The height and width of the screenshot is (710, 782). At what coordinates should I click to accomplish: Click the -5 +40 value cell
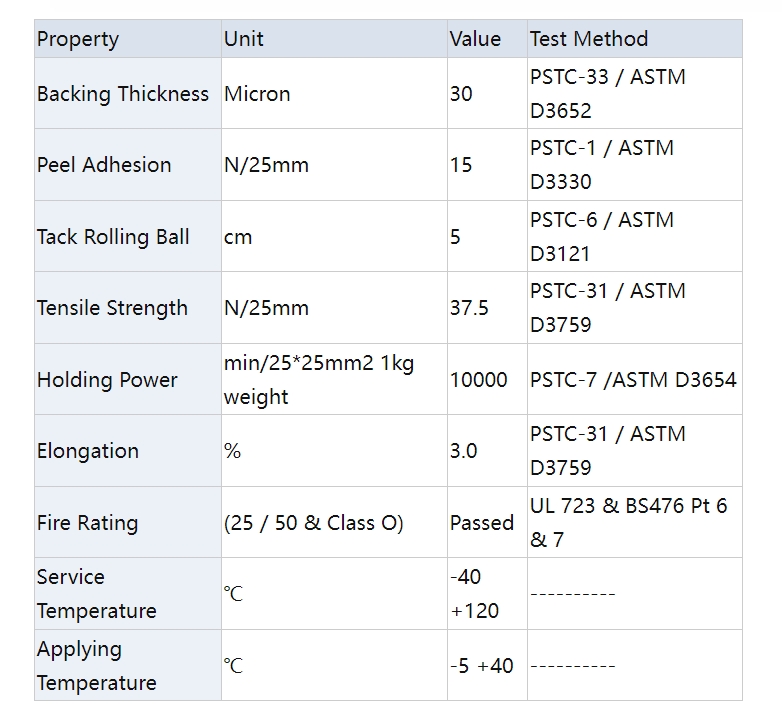click(x=481, y=666)
